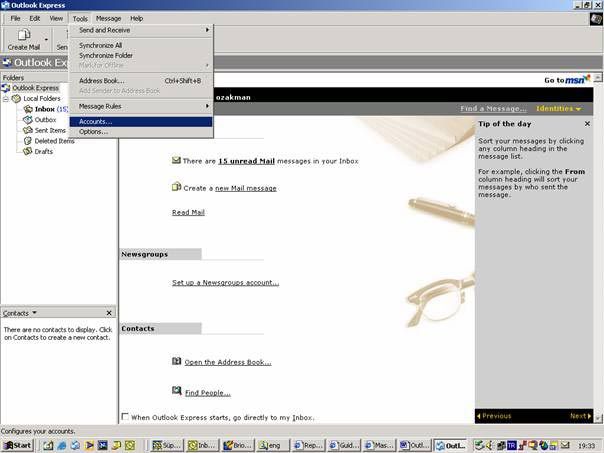The image size is (604, 453).
Task: Open the File menu
Action: pyautogui.click(x=15, y=18)
